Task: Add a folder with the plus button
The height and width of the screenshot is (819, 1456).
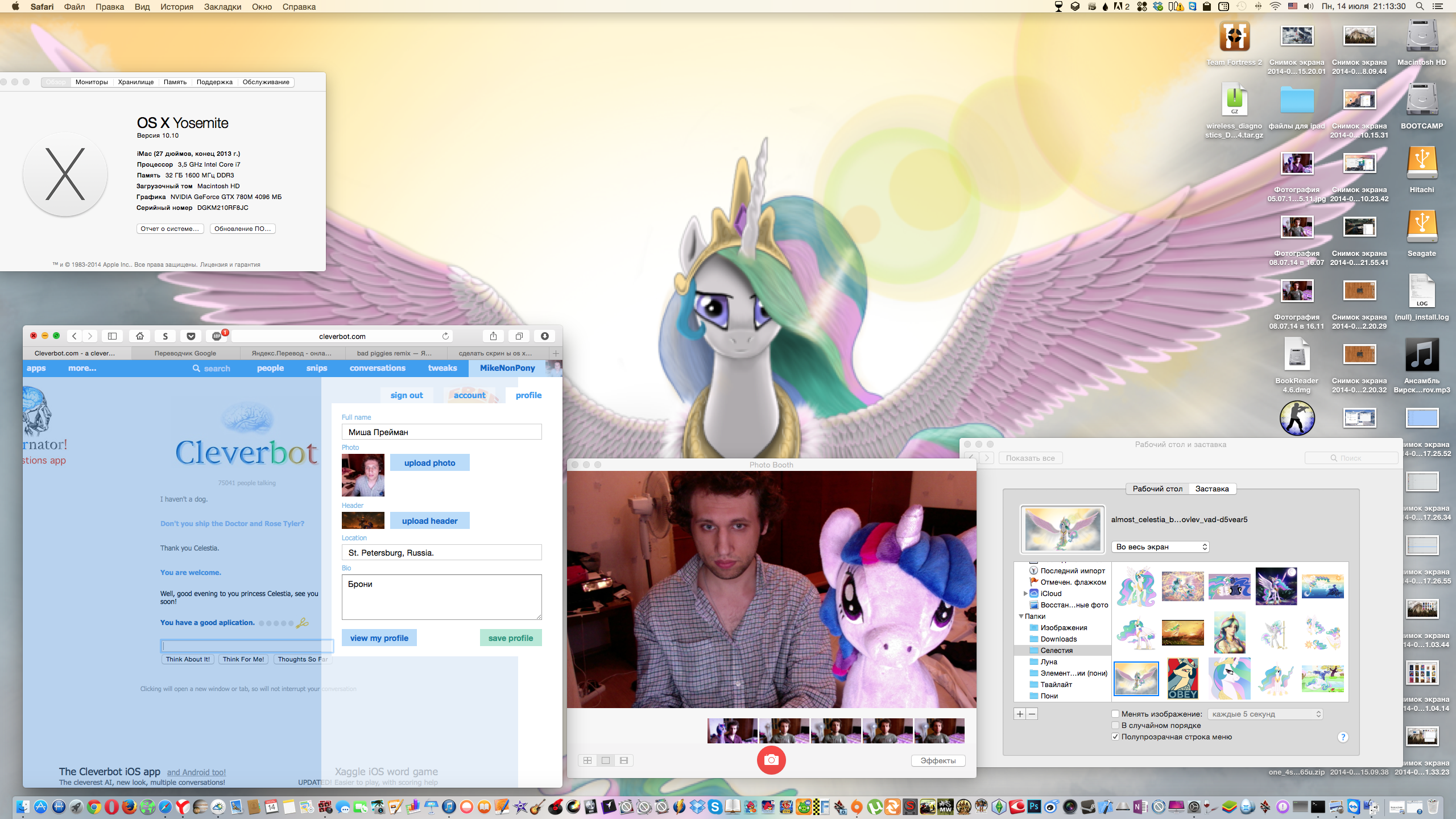Action: (1020, 714)
